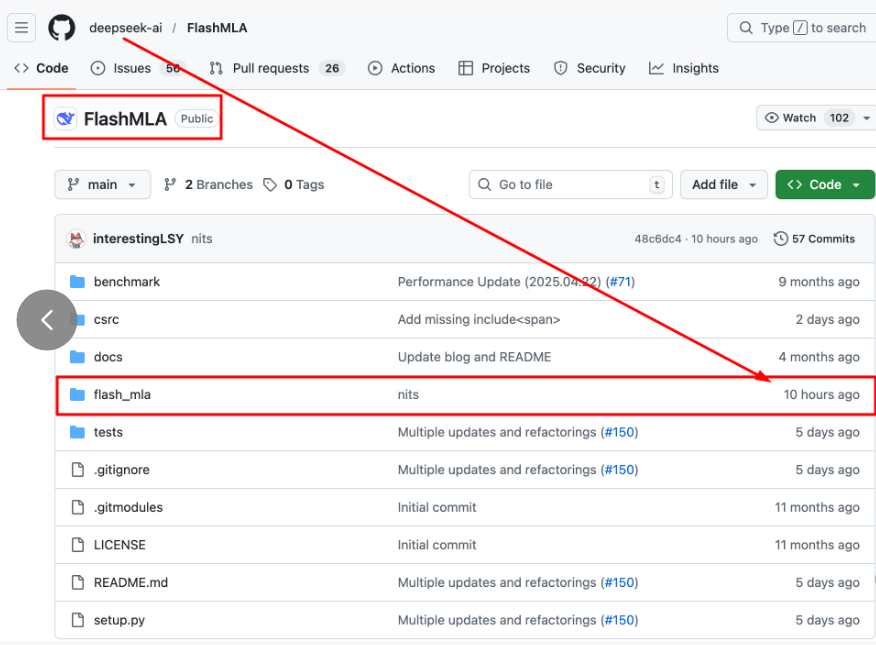Expand the Watch options dropdown

pos(810,118)
